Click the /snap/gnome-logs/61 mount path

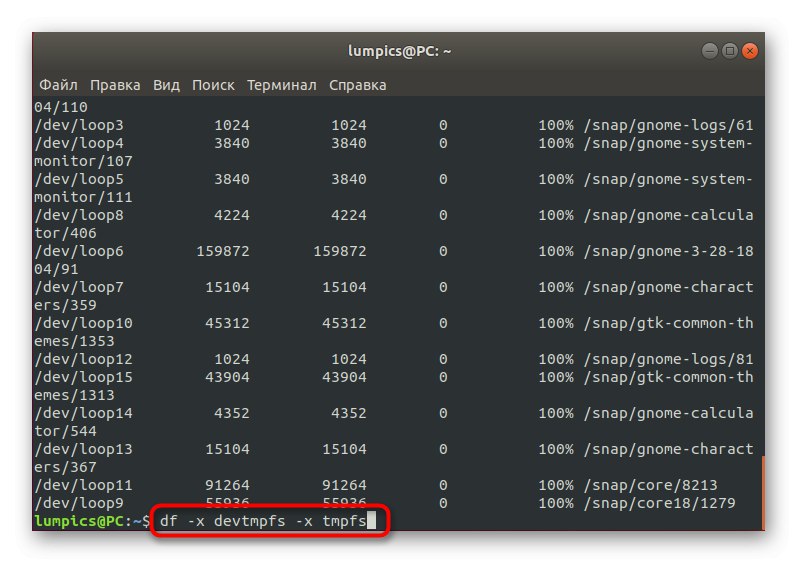click(x=668, y=126)
